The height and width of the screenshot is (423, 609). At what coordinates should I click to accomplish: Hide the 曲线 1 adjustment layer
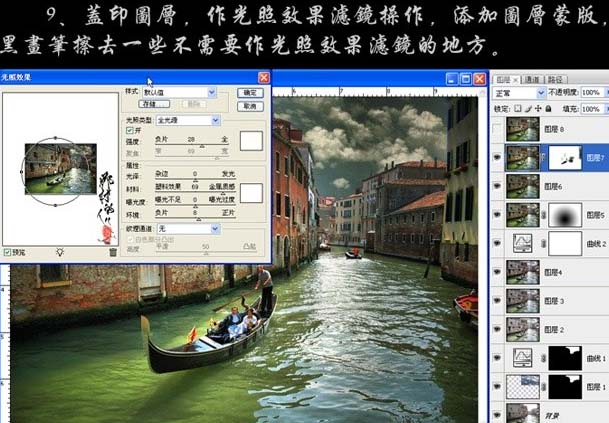coord(497,358)
